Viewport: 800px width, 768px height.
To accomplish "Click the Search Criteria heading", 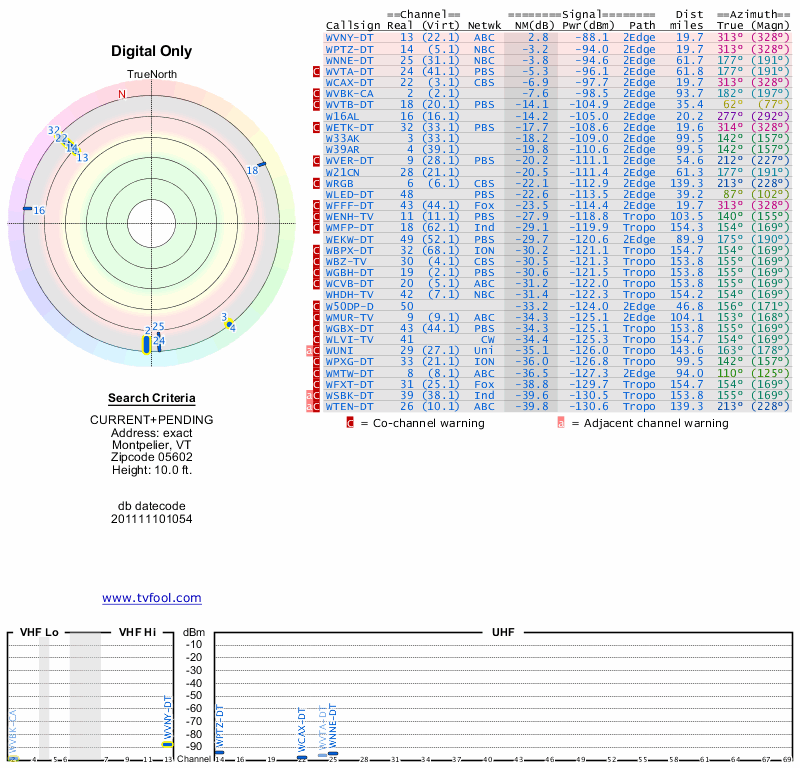I will (151, 397).
